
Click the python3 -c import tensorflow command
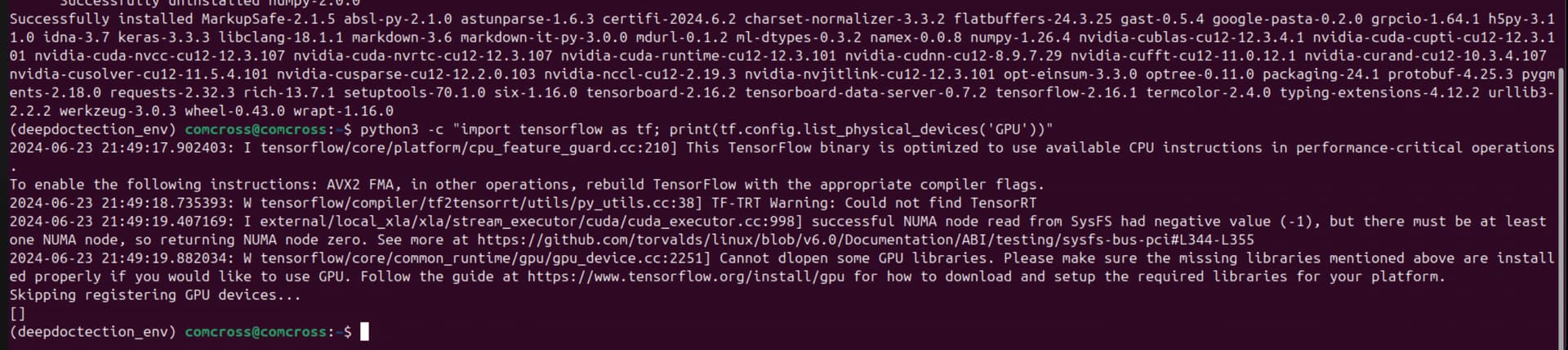coord(706,129)
